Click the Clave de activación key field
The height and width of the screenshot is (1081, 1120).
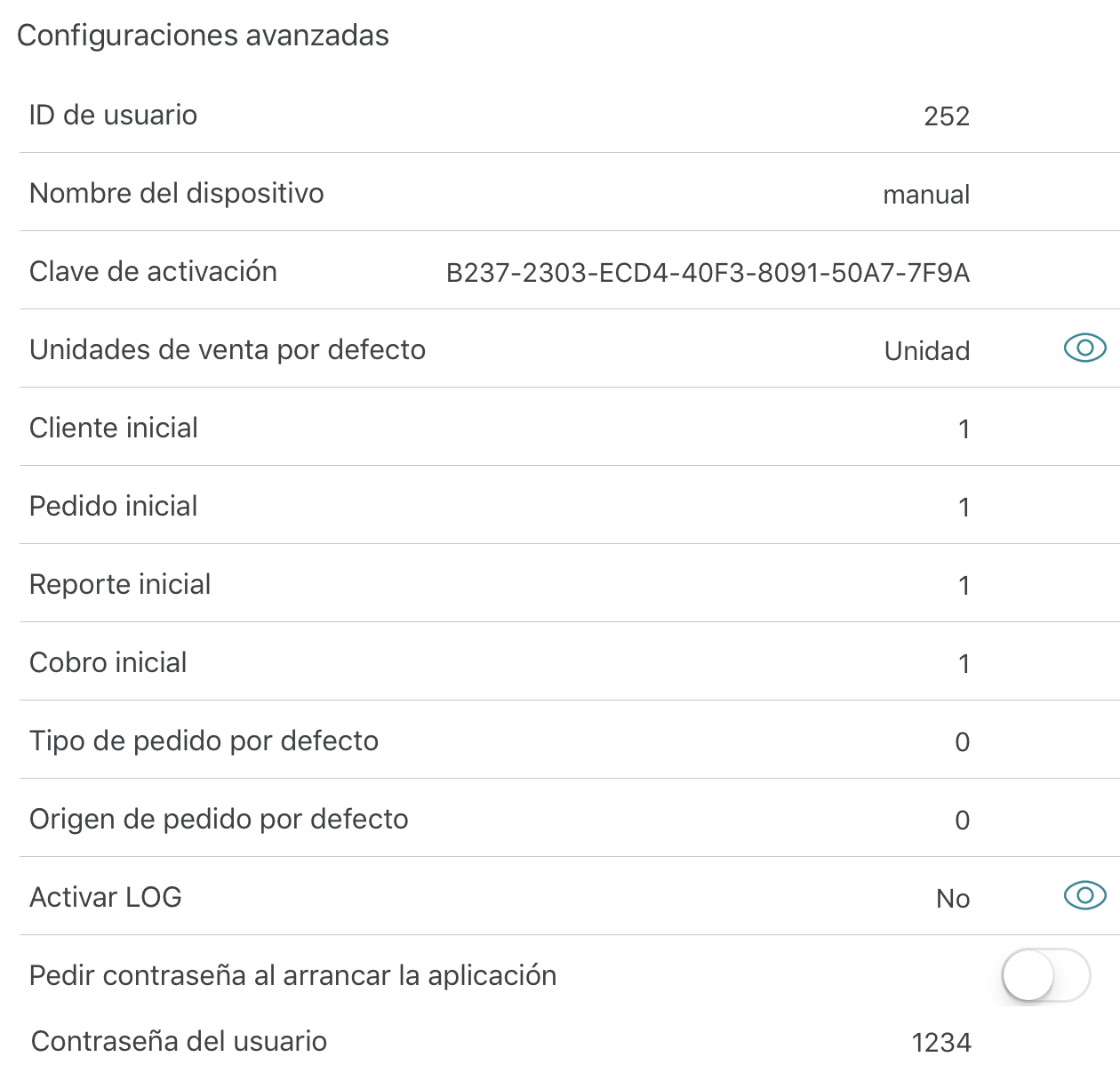click(x=708, y=273)
